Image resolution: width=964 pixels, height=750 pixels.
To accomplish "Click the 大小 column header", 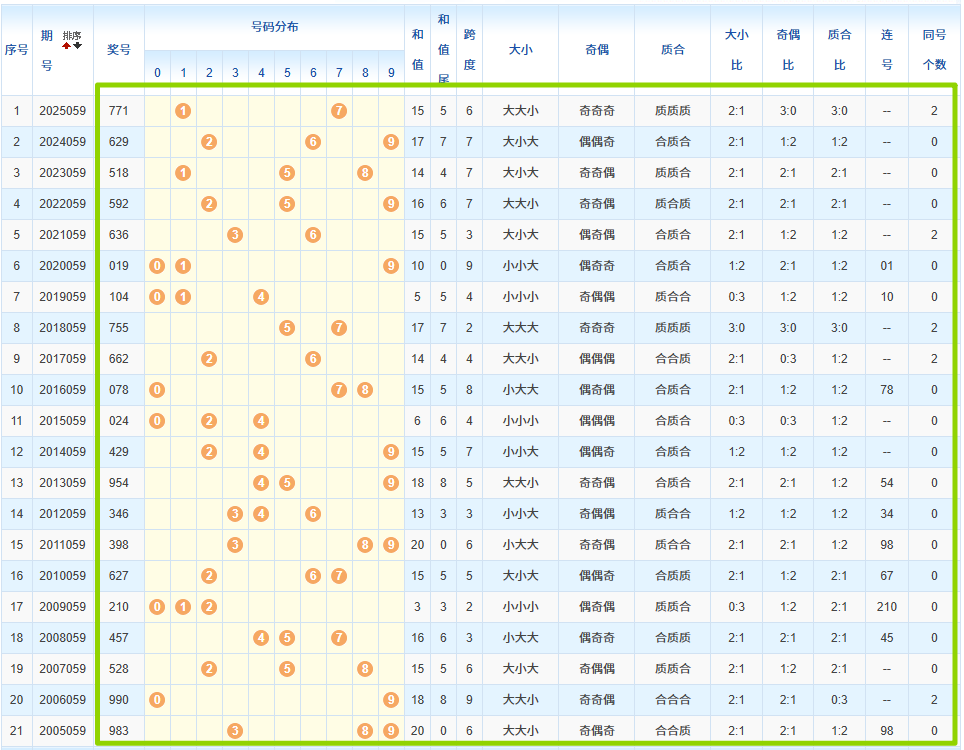I will (x=520, y=49).
